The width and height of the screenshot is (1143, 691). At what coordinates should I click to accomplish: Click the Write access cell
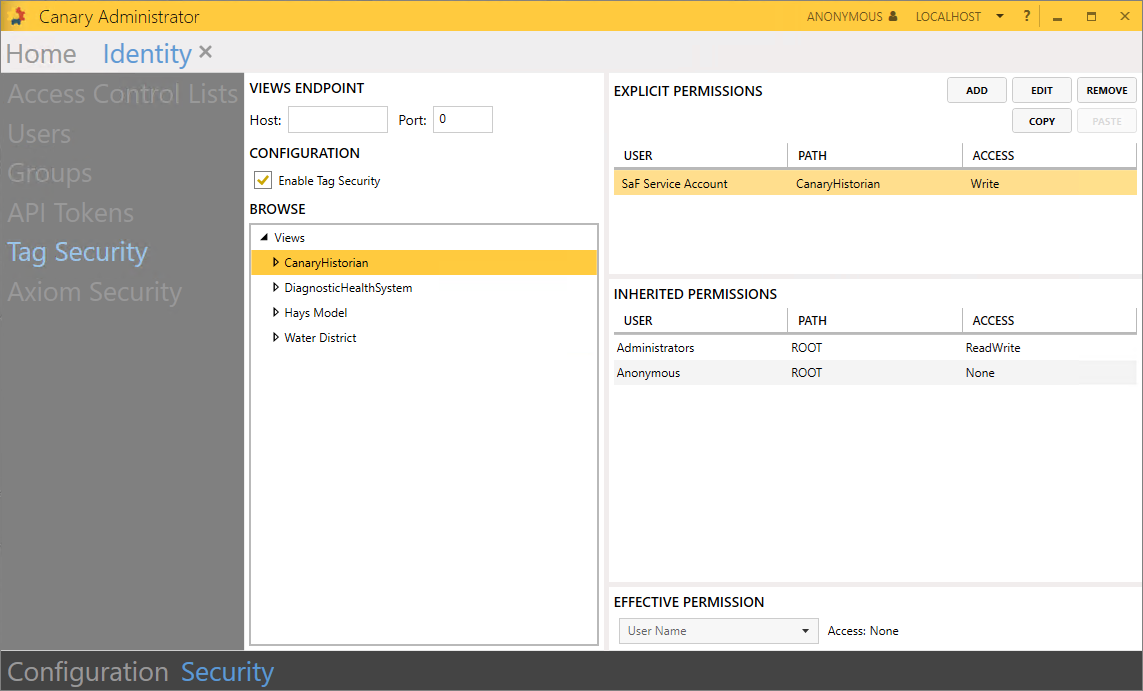[985, 184]
